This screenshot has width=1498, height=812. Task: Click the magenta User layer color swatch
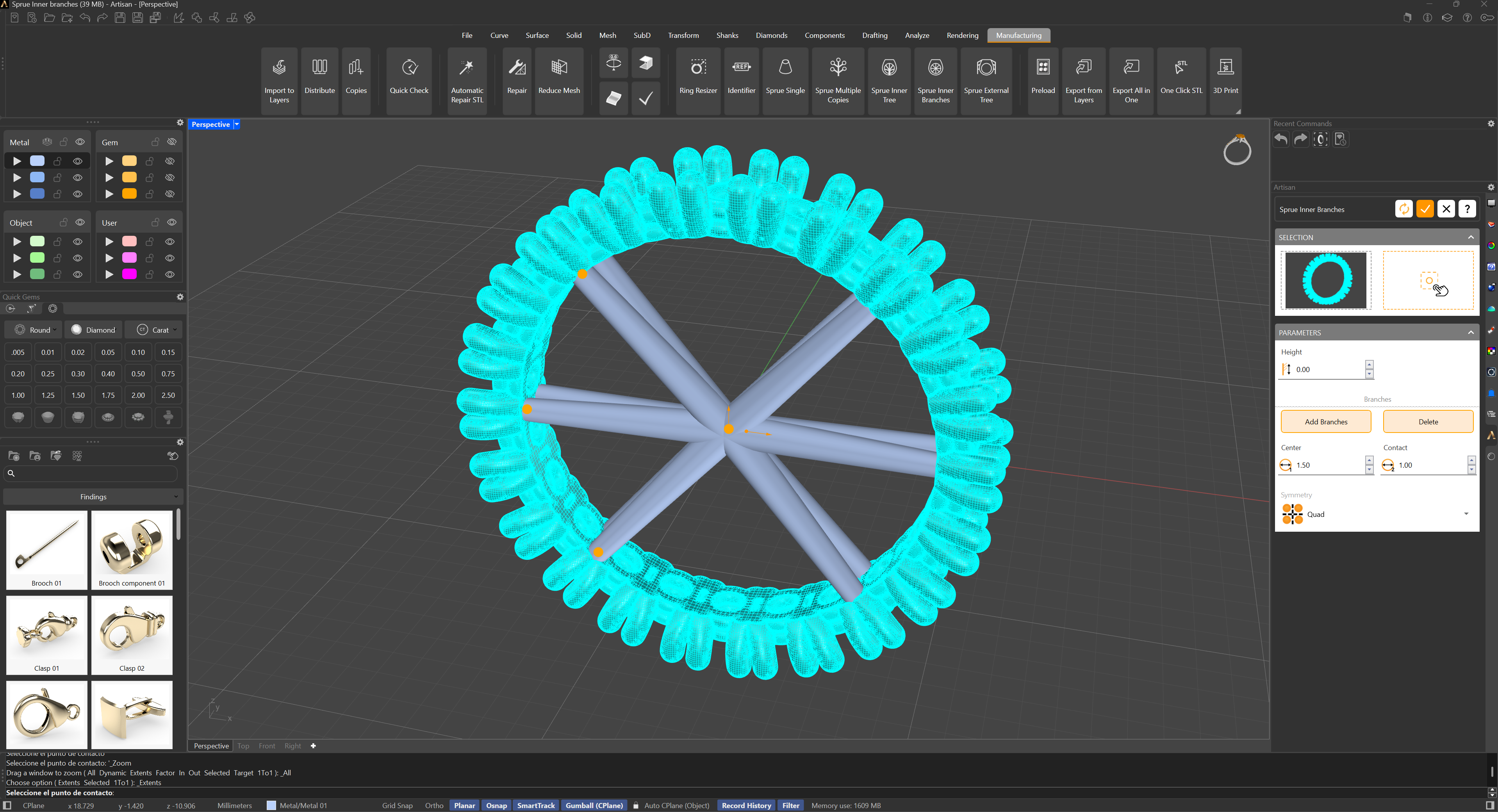[x=129, y=274]
